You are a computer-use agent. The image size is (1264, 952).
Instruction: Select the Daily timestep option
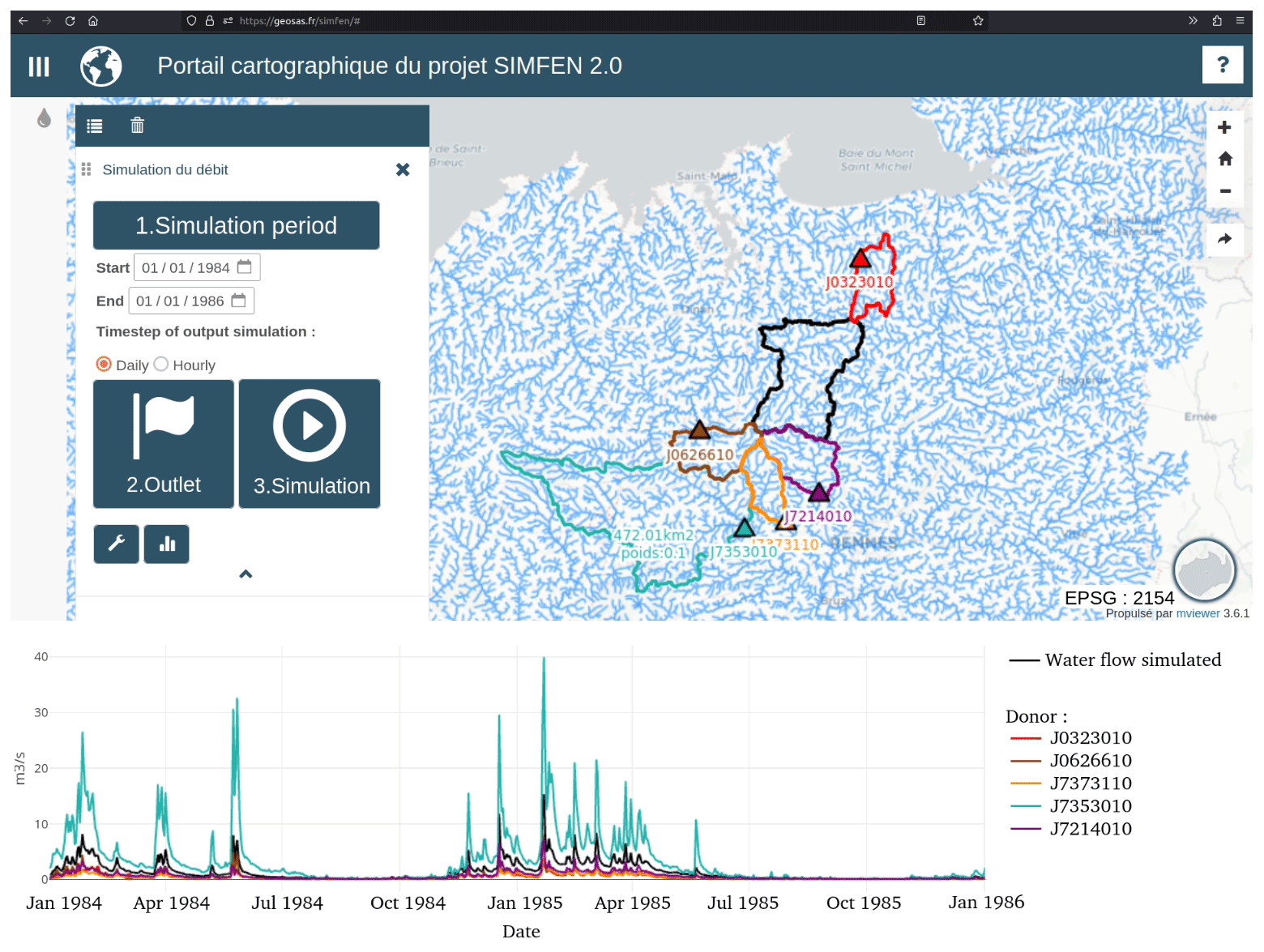(104, 365)
